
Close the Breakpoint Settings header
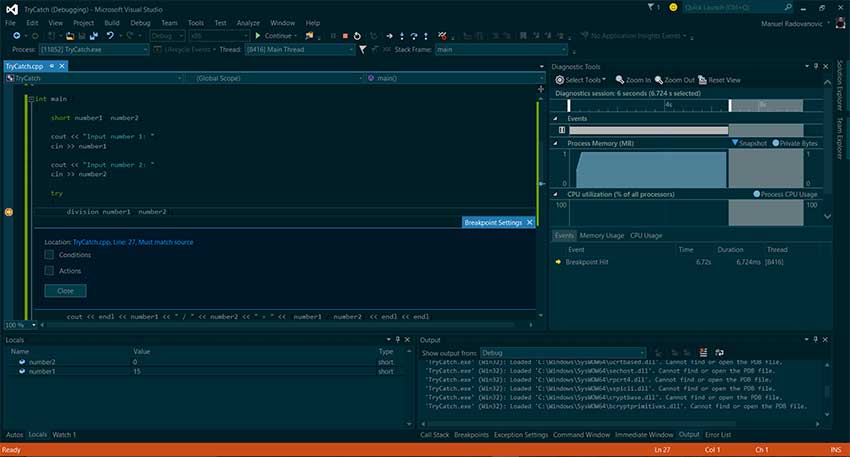[530, 222]
